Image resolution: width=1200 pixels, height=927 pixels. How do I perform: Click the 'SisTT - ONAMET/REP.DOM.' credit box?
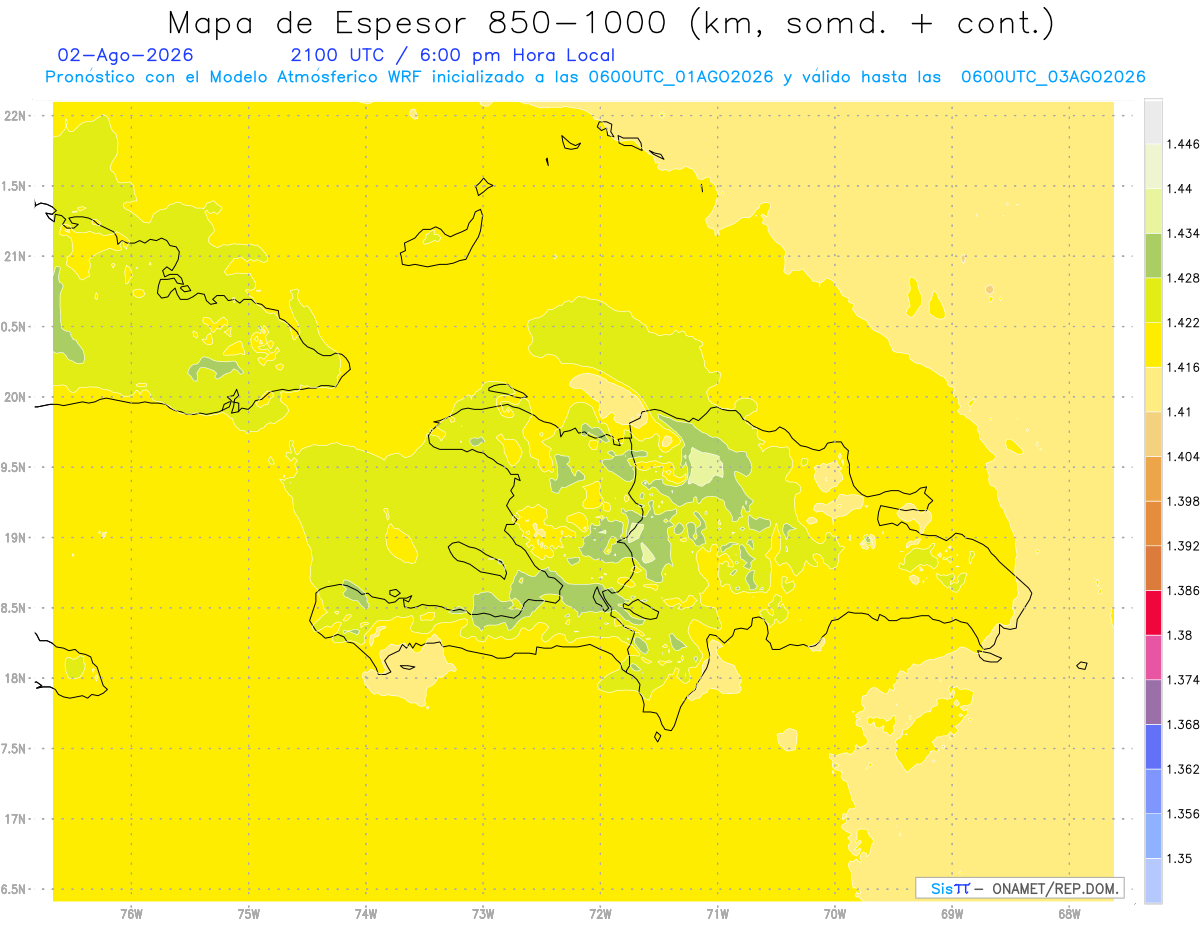[1020, 888]
